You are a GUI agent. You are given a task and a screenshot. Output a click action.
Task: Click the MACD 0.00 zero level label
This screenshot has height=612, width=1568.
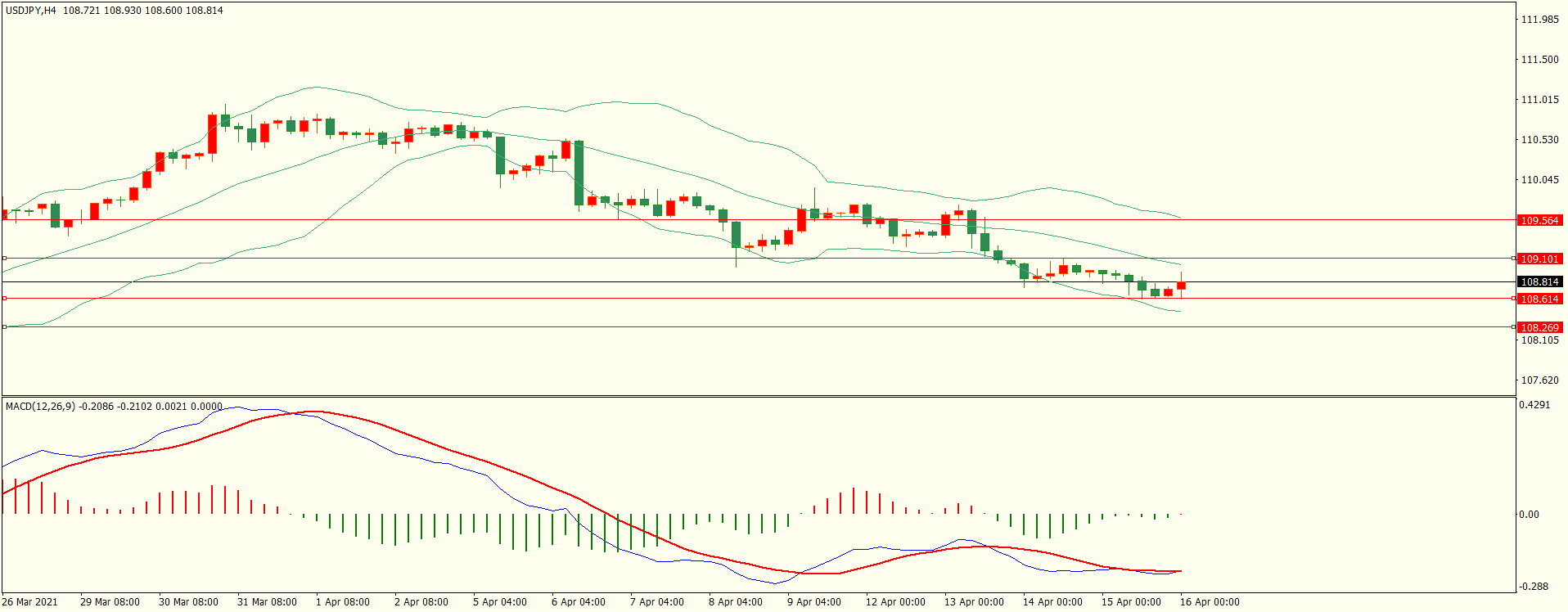click(x=1529, y=515)
